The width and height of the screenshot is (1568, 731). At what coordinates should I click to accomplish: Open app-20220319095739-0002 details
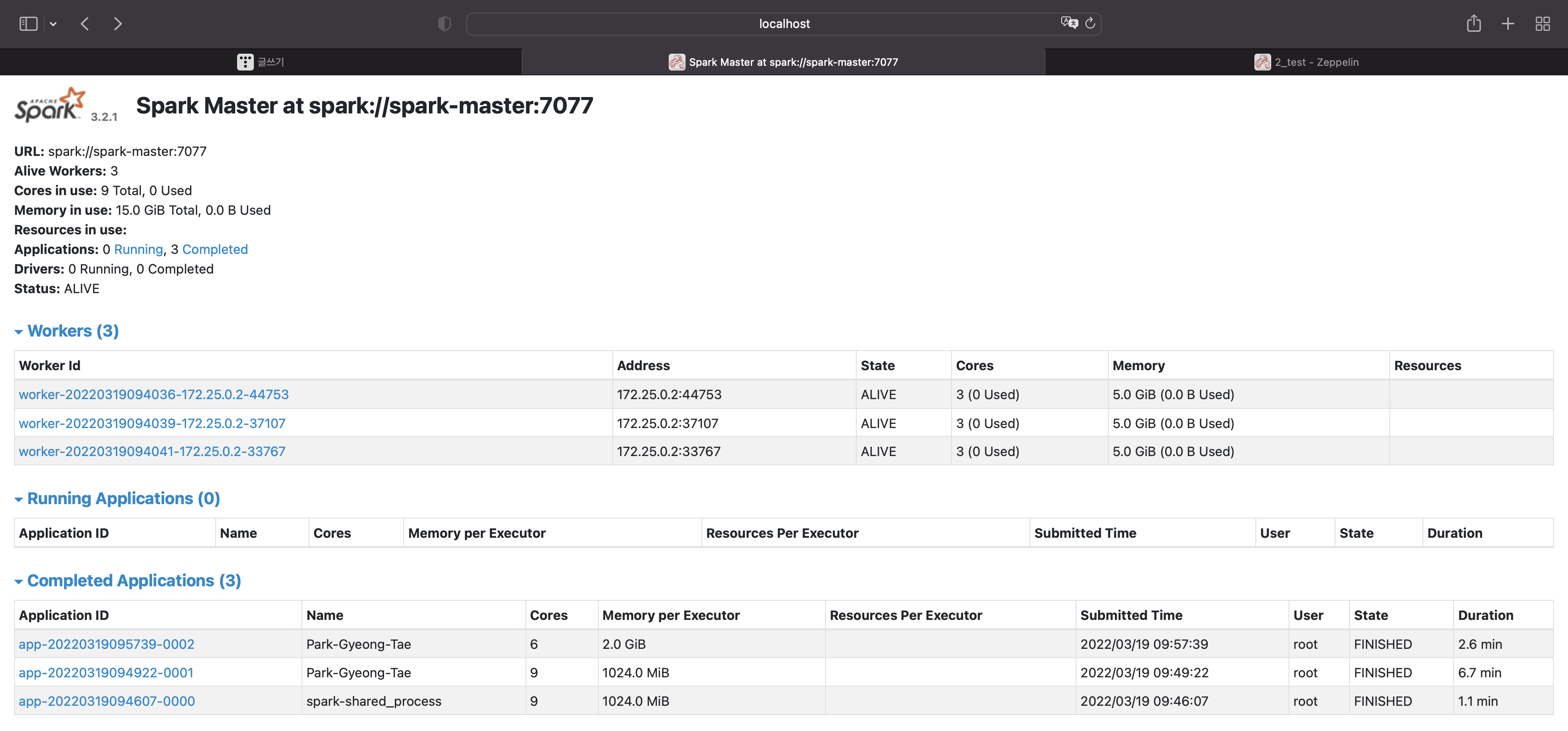click(x=106, y=644)
